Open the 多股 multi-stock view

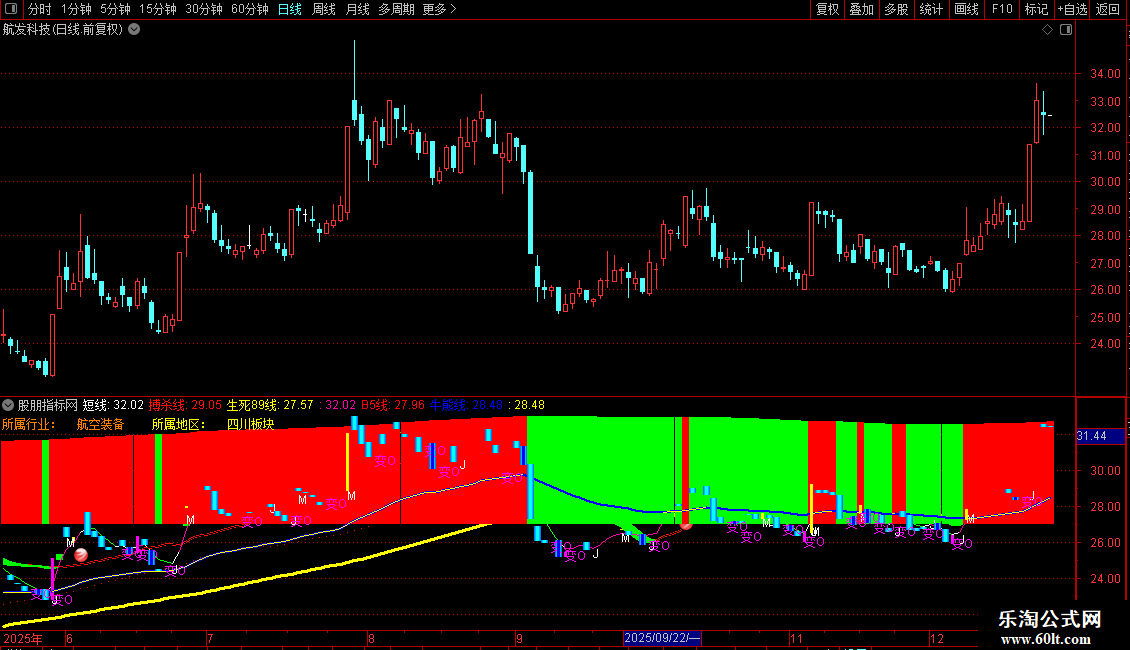(897, 9)
